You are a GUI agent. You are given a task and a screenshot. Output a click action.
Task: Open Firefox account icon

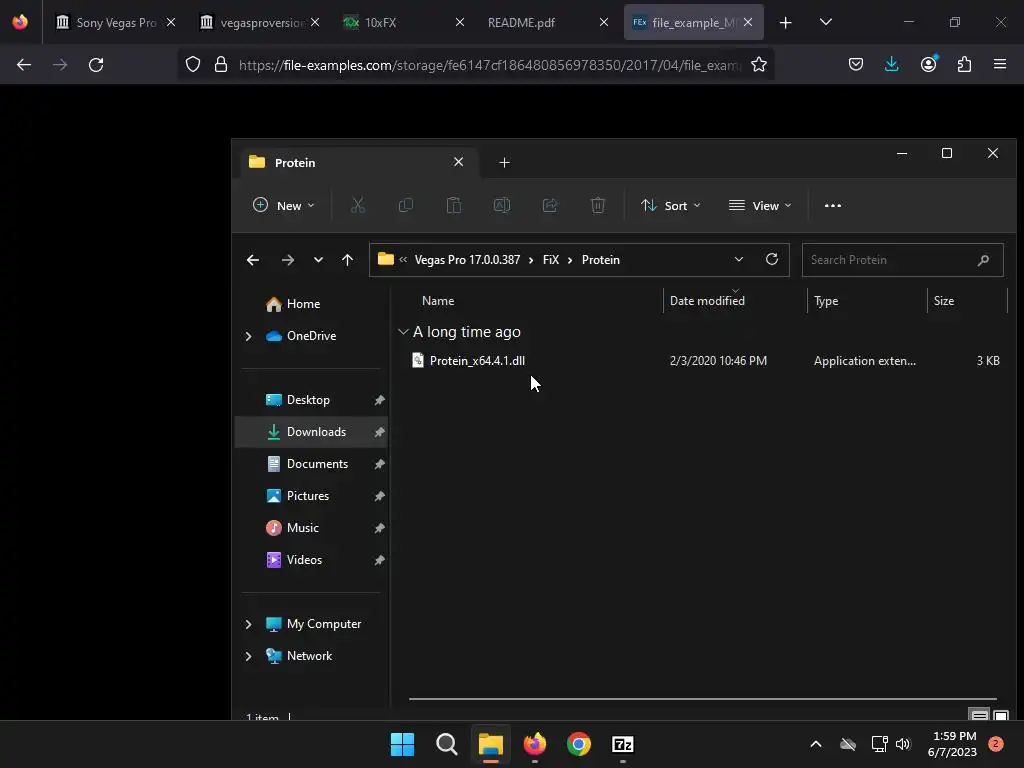[928, 64]
